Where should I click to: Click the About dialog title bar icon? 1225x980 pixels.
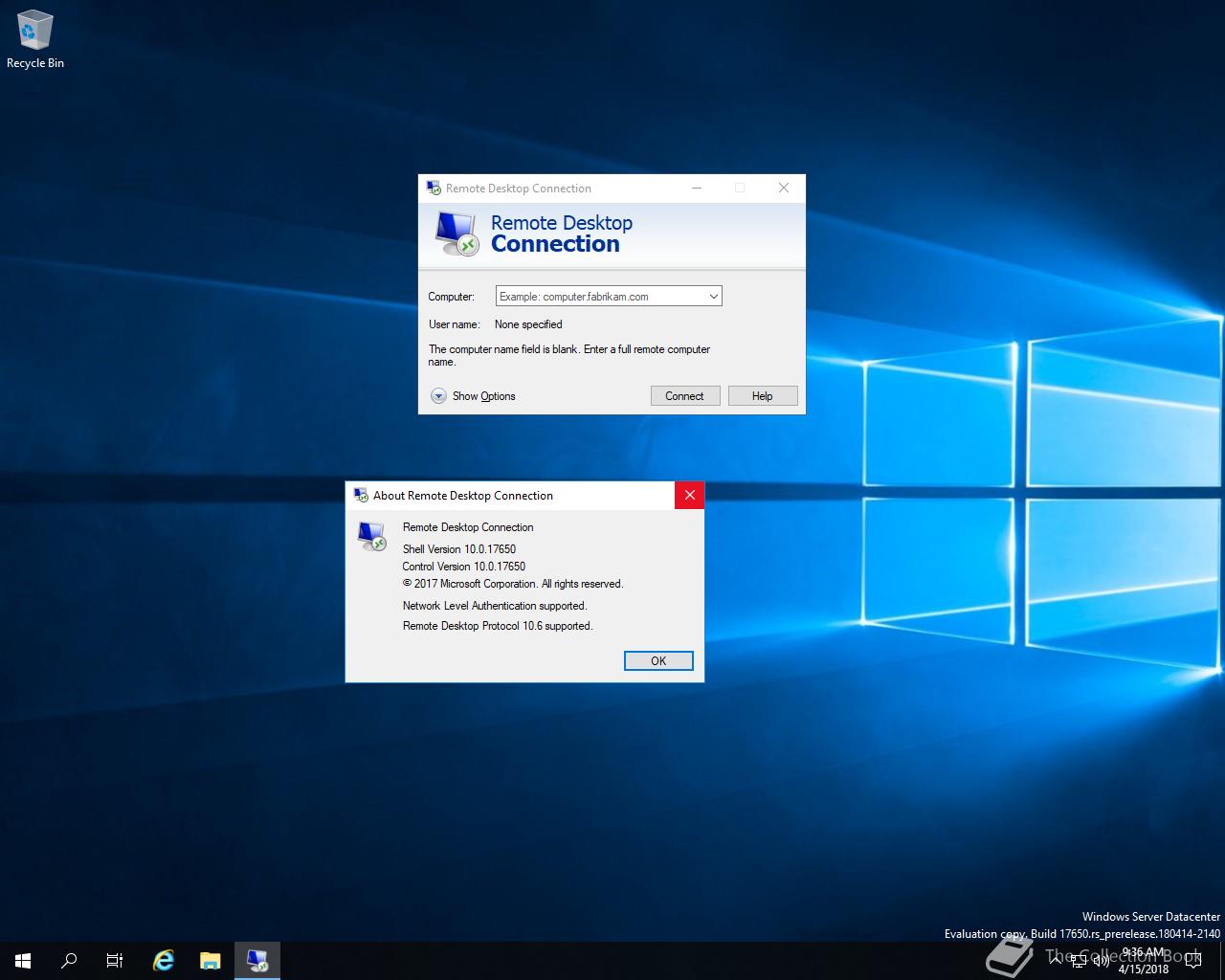tap(361, 495)
